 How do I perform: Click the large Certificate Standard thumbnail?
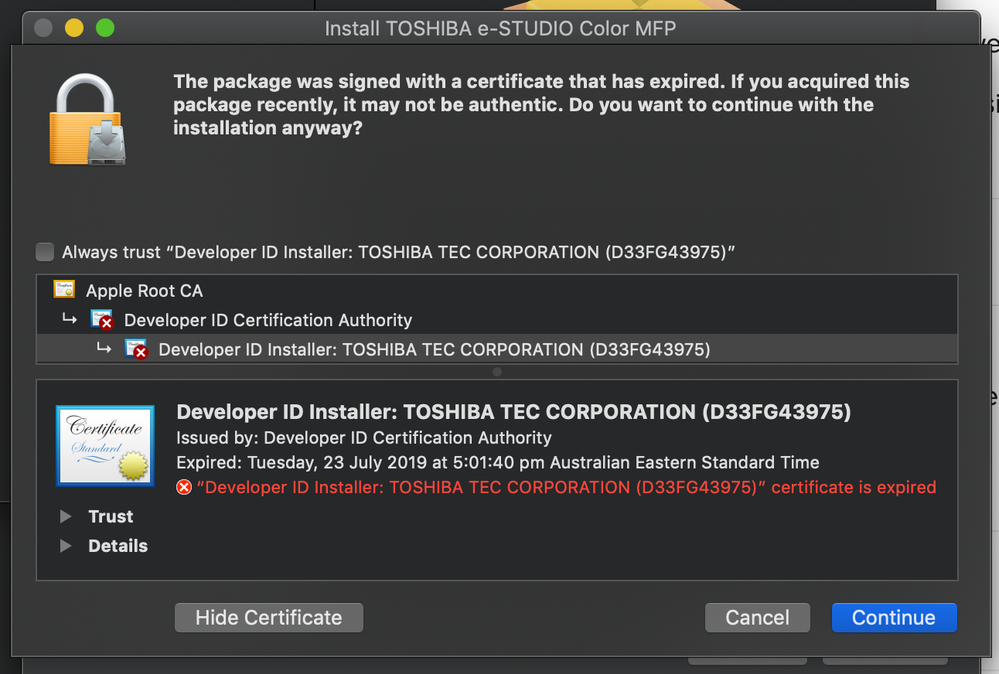[105, 445]
